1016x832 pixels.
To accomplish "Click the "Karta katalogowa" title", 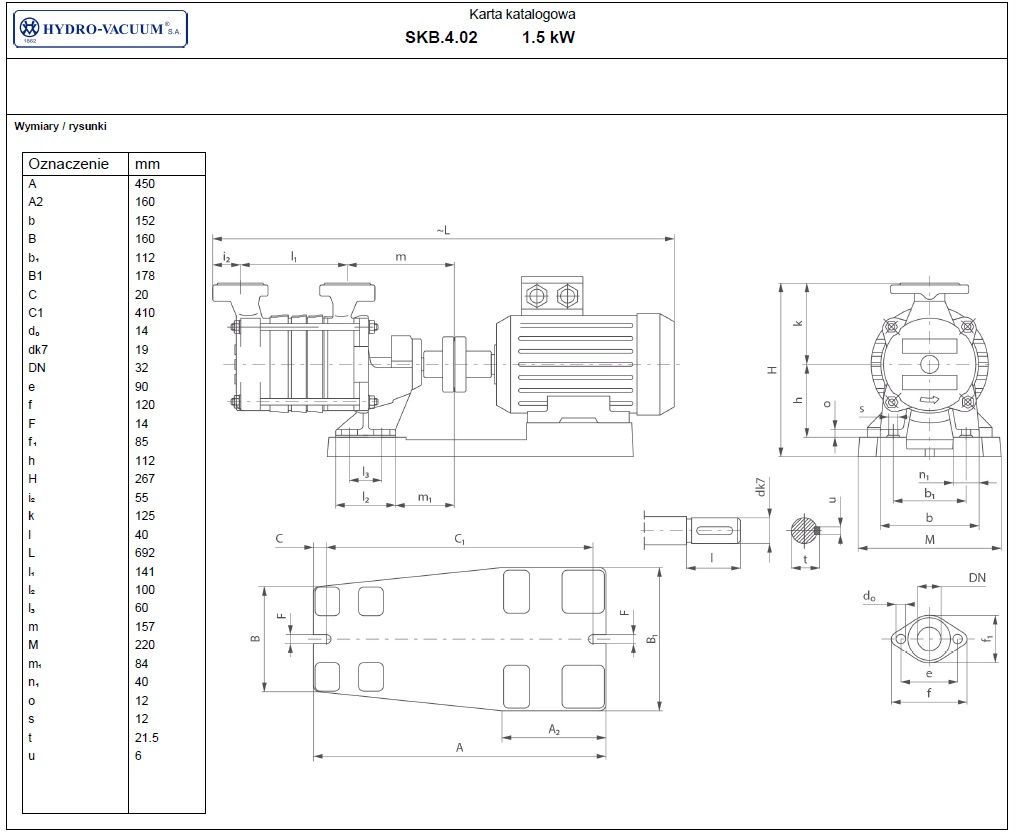I will point(536,15).
